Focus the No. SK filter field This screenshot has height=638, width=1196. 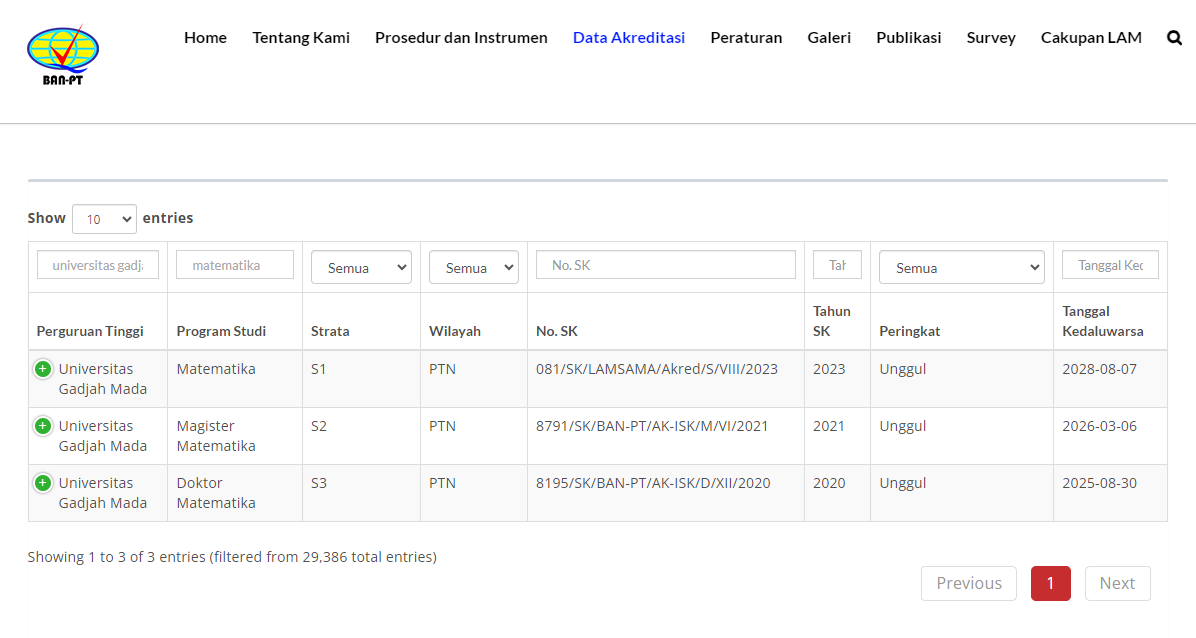tap(665, 265)
